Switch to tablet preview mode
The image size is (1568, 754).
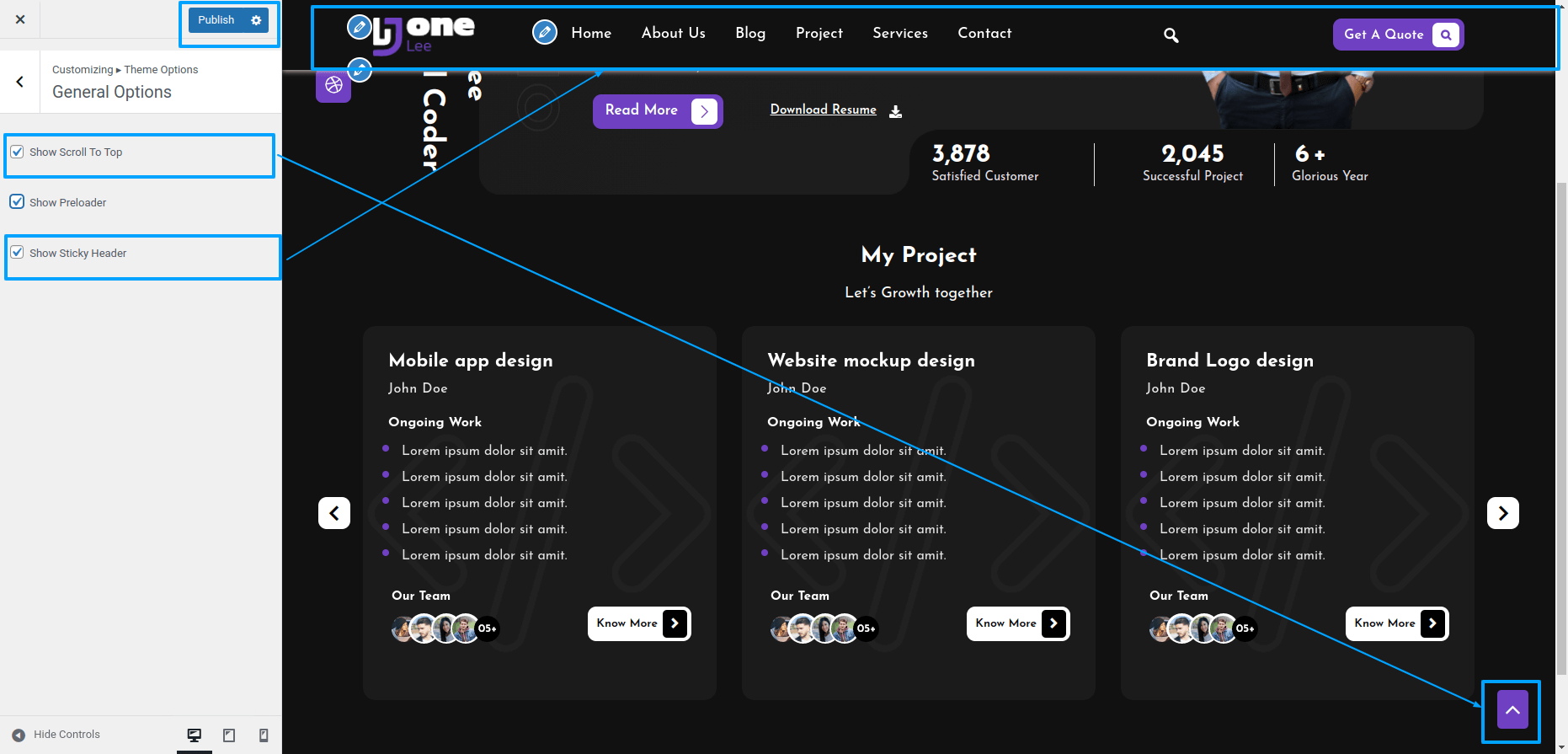229,735
